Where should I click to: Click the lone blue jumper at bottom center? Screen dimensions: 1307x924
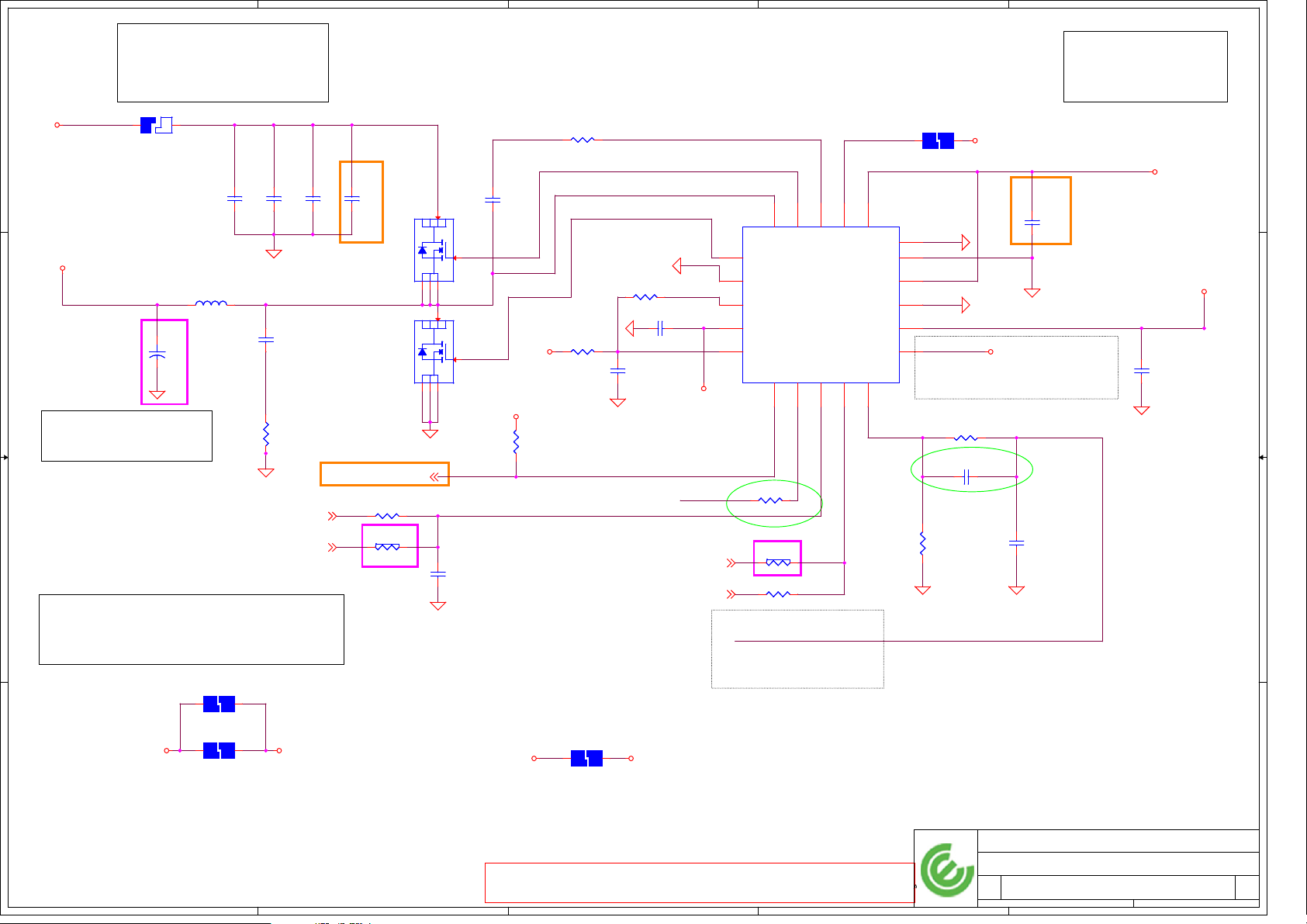pyautogui.click(x=586, y=758)
